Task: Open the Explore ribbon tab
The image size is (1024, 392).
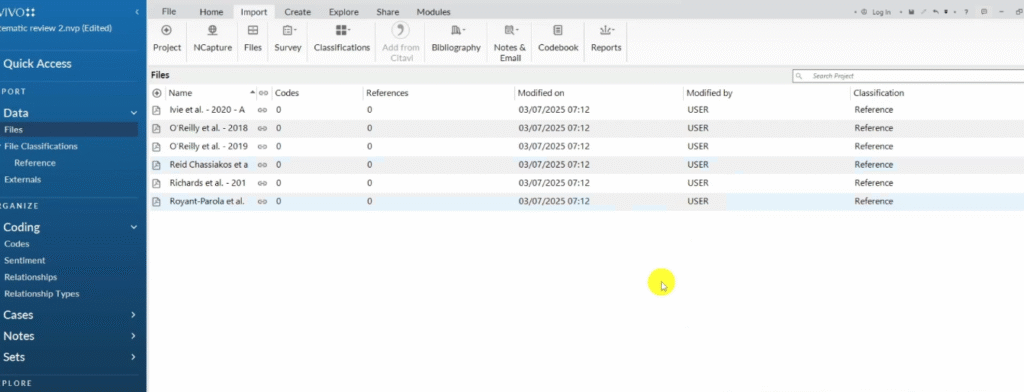Action: point(344,12)
